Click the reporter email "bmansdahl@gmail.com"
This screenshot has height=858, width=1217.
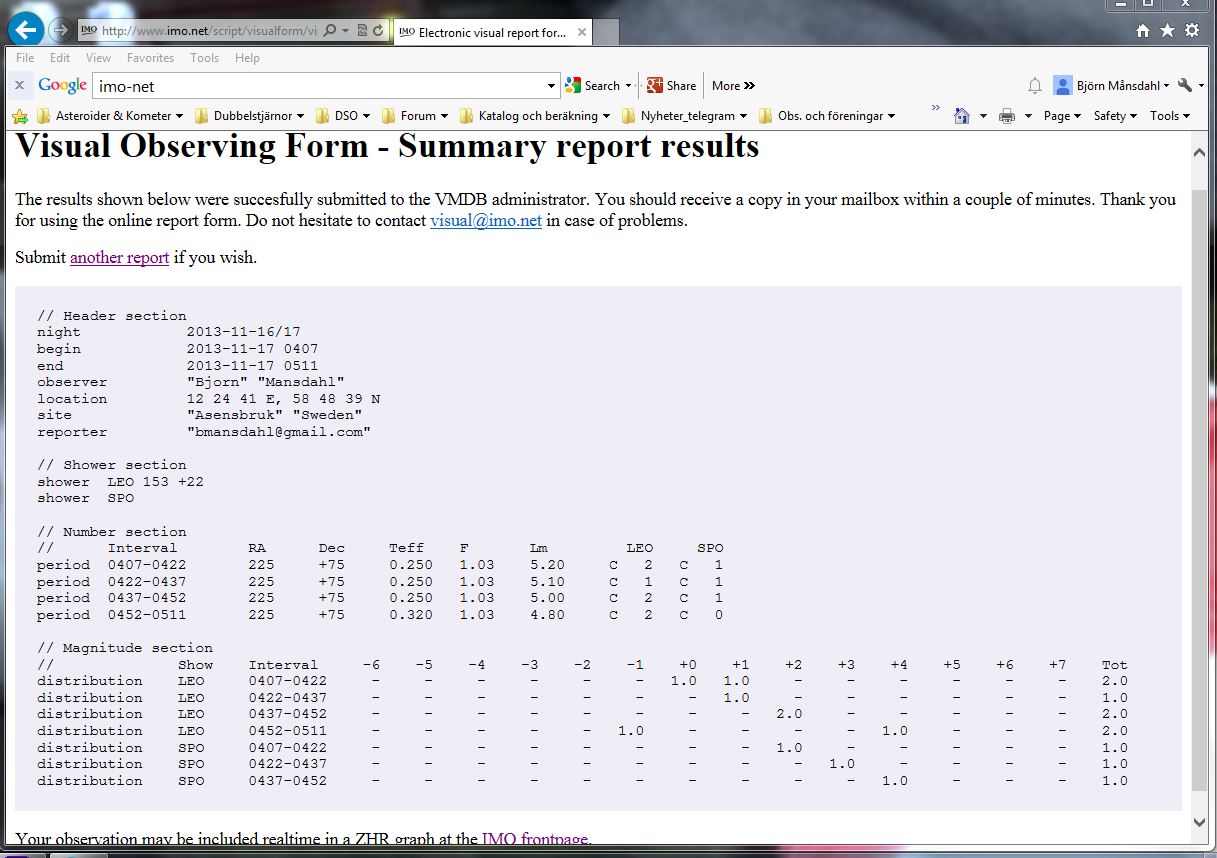coord(279,432)
